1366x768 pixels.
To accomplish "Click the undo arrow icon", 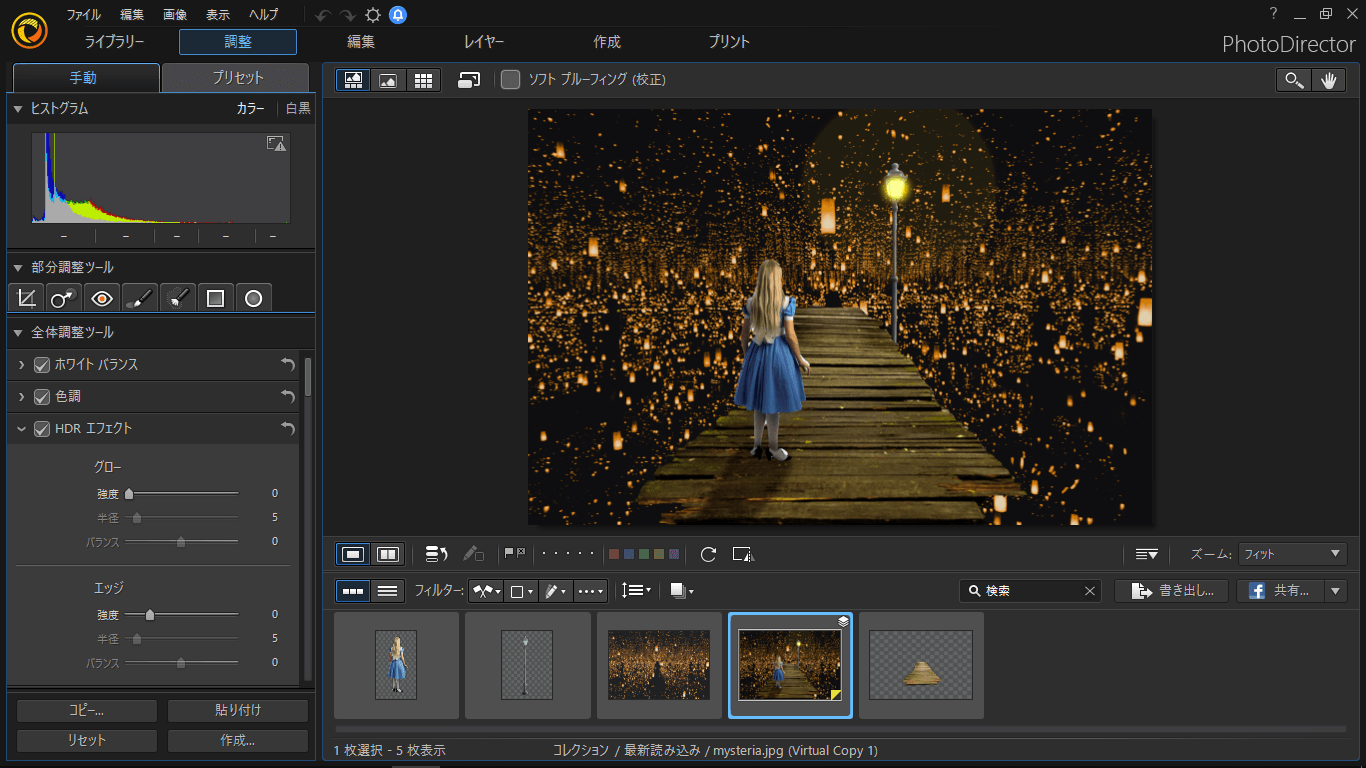I will [322, 15].
